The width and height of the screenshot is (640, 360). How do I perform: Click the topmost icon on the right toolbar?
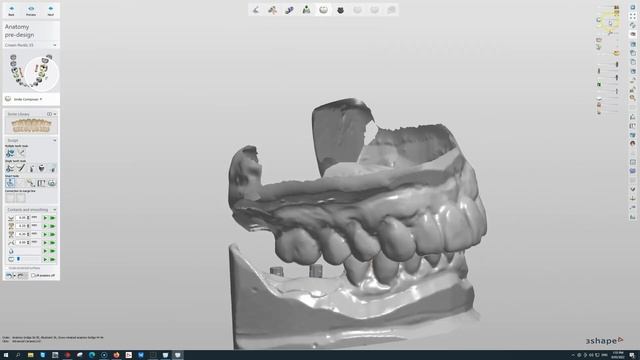(x=633, y=7)
